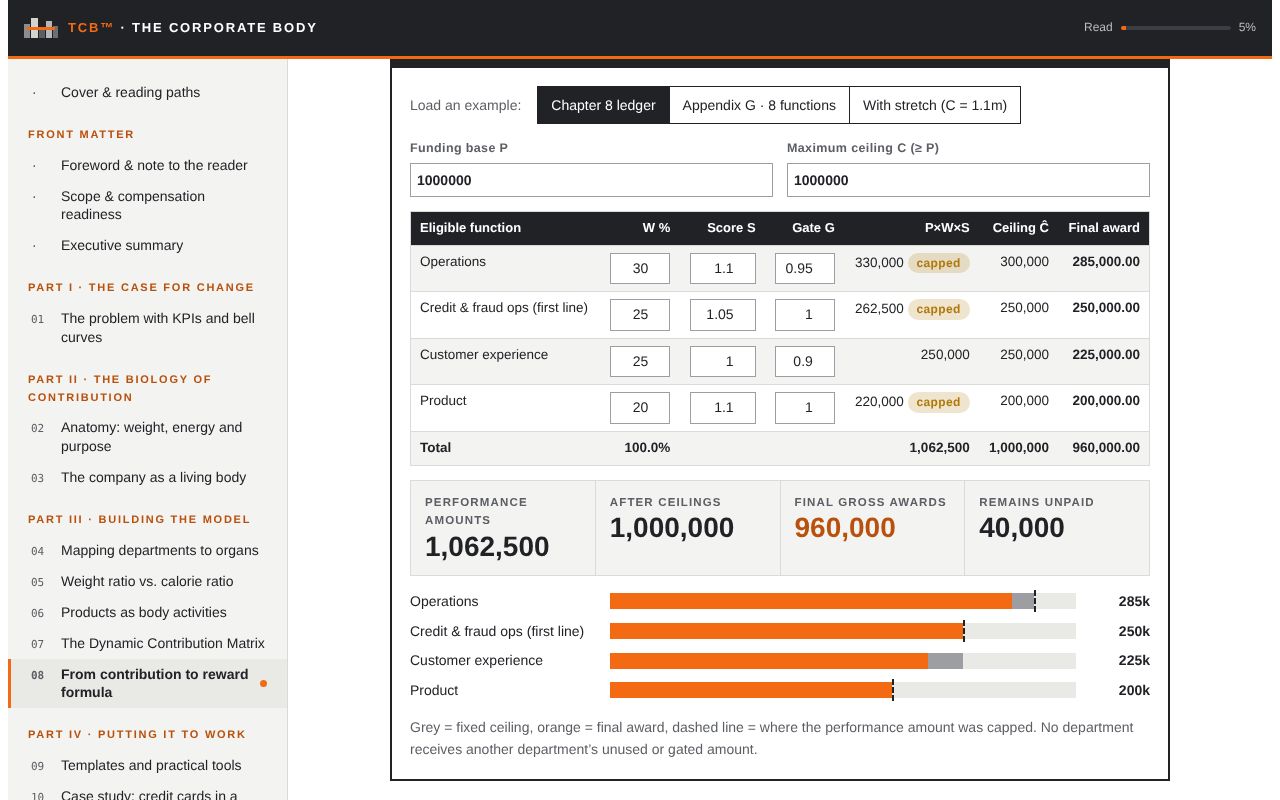Edit Credit & fraud ops Score S input
Viewport: 1280px width, 800px height.
coord(723,314)
